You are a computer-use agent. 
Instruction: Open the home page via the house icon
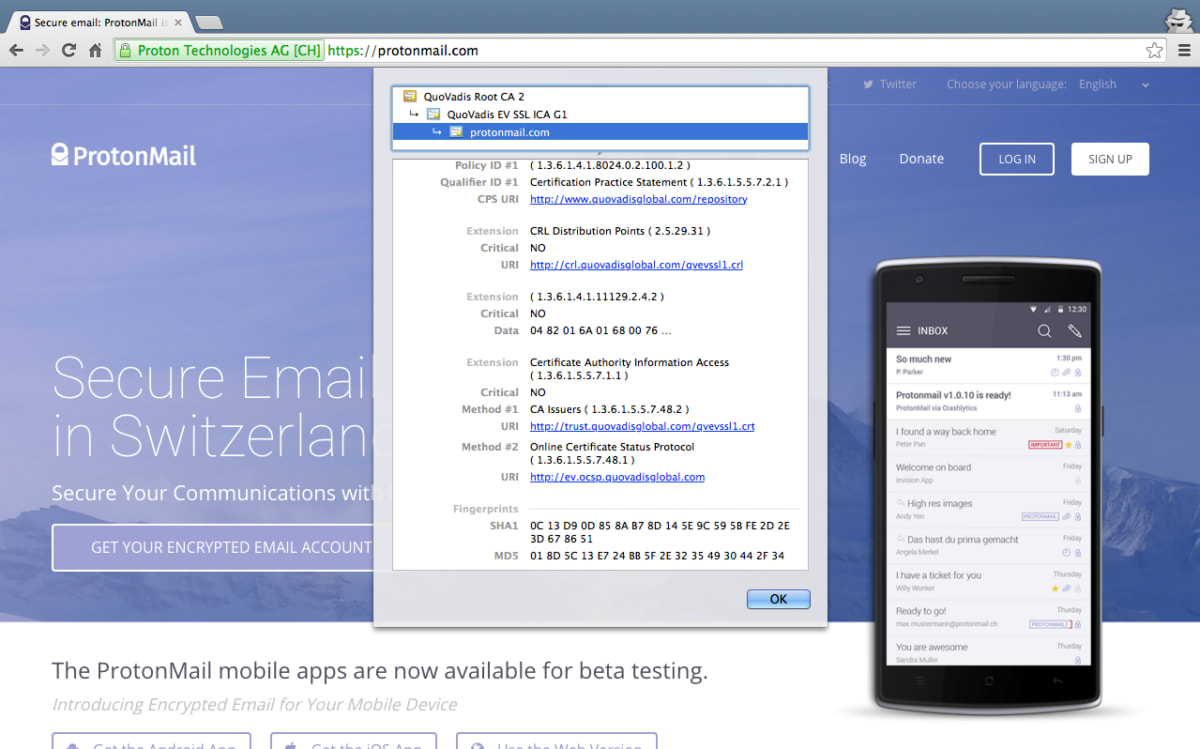click(96, 50)
